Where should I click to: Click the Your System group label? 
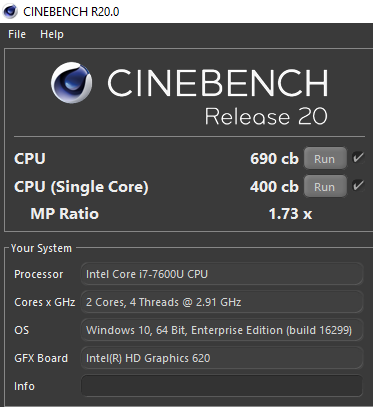pos(41,248)
